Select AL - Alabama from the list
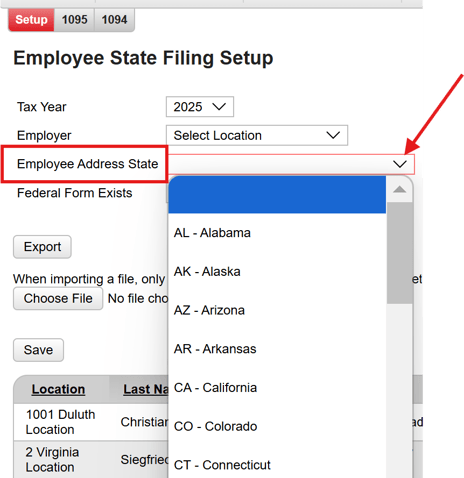The height and width of the screenshot is (478, 464). [277, 233]
